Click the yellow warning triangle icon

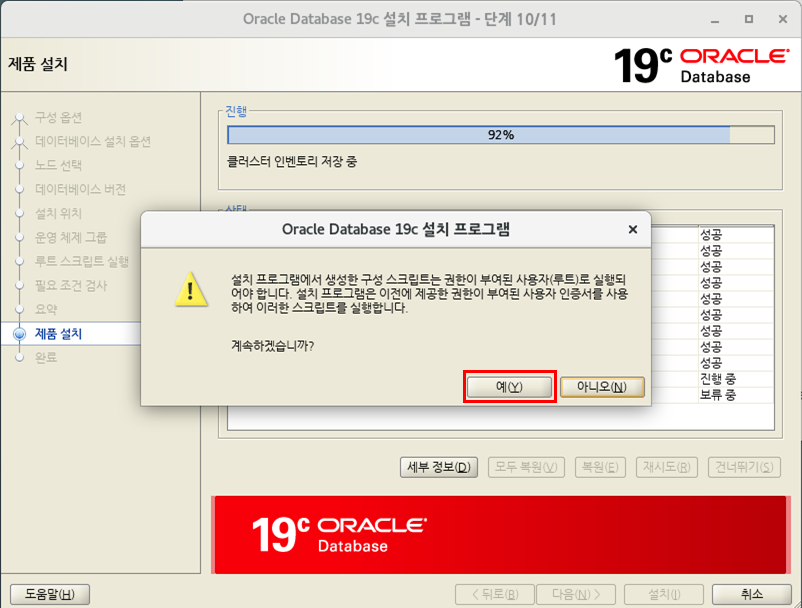click(x=191, y=289)
